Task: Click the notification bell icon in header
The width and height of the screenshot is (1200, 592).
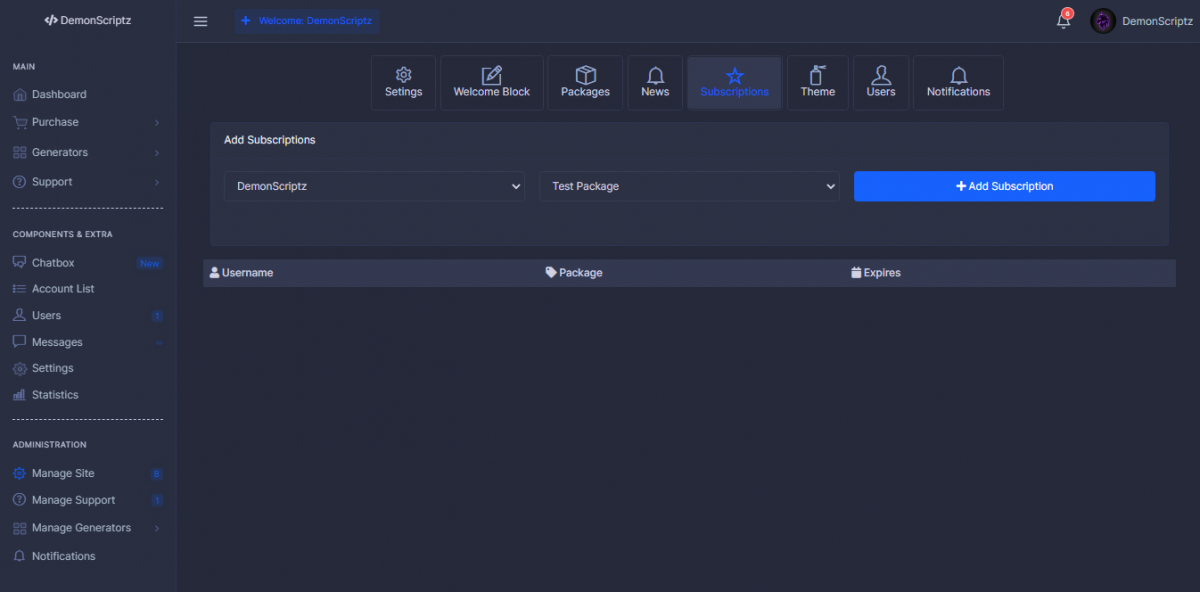Action: click(1063, 21)
